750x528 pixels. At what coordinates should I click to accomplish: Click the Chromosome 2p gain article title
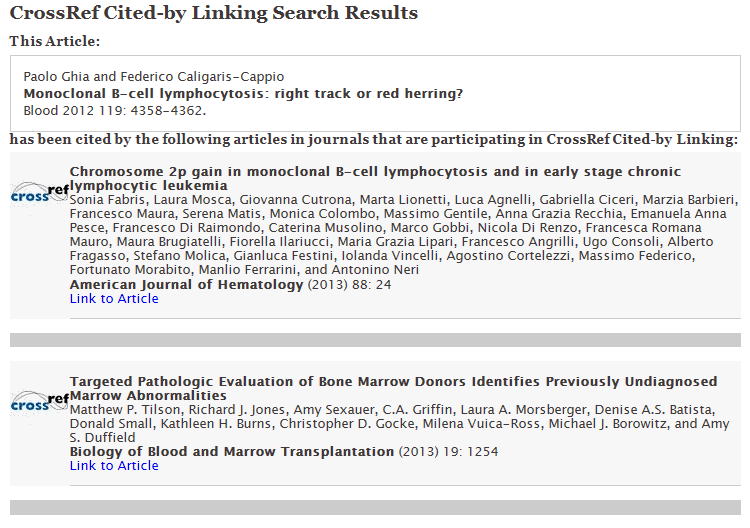point(375,178)
